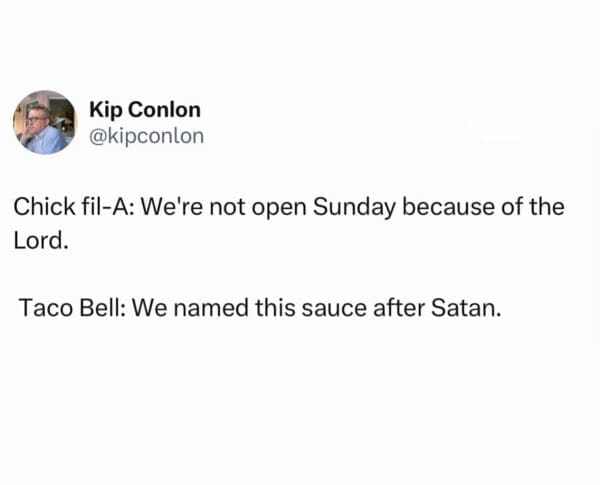Click the @kipconlon handle

(146, 135)
